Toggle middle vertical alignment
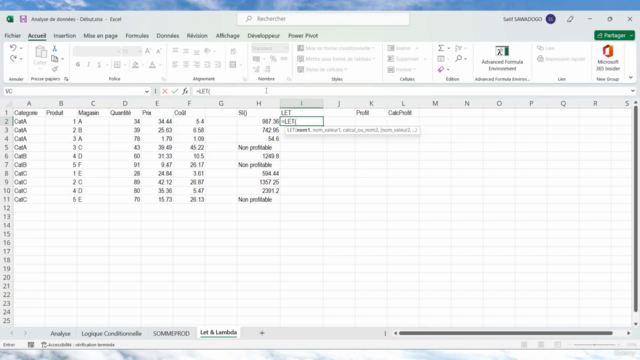 [x=186, y=51]
